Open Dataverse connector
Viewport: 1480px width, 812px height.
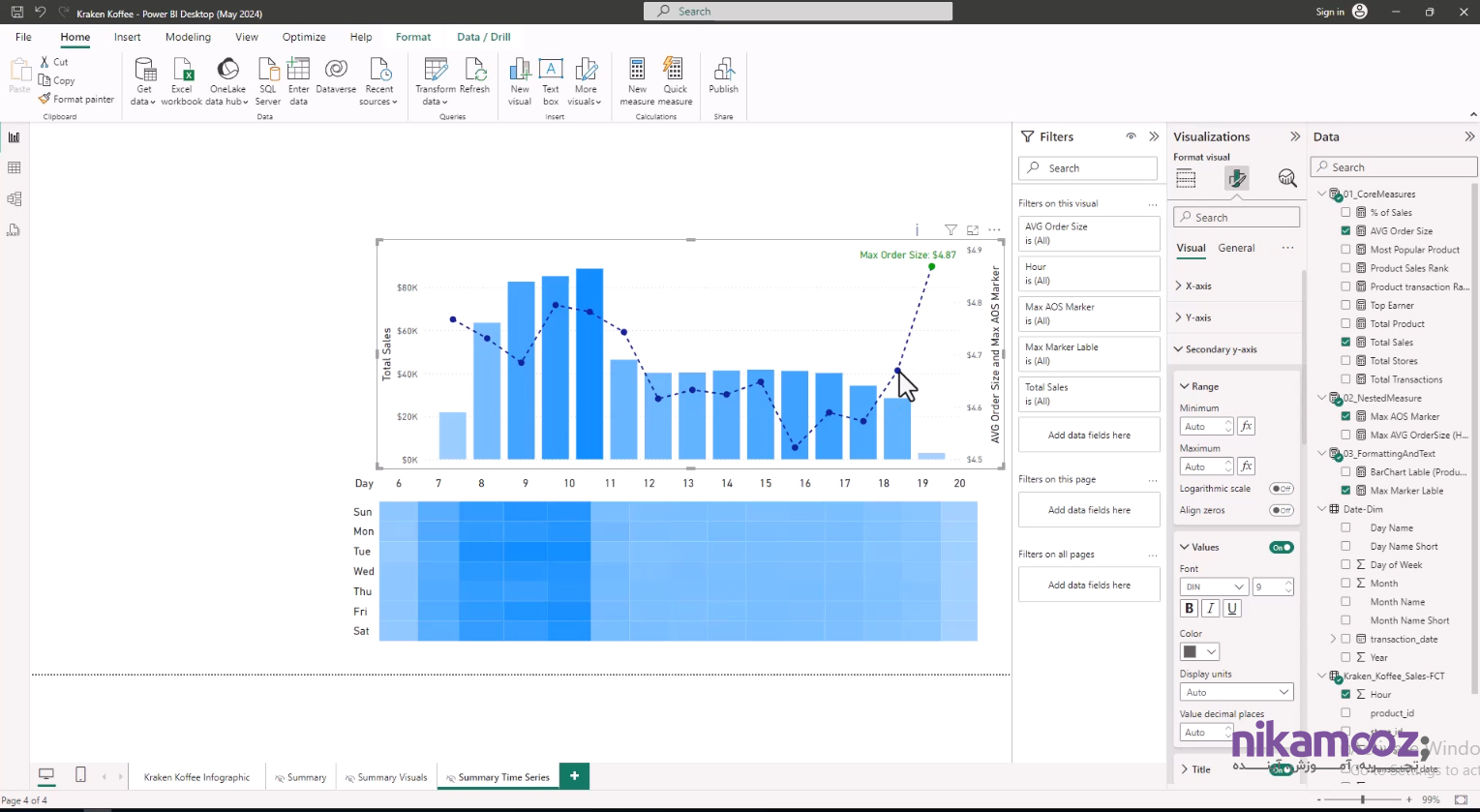(336, 76)
